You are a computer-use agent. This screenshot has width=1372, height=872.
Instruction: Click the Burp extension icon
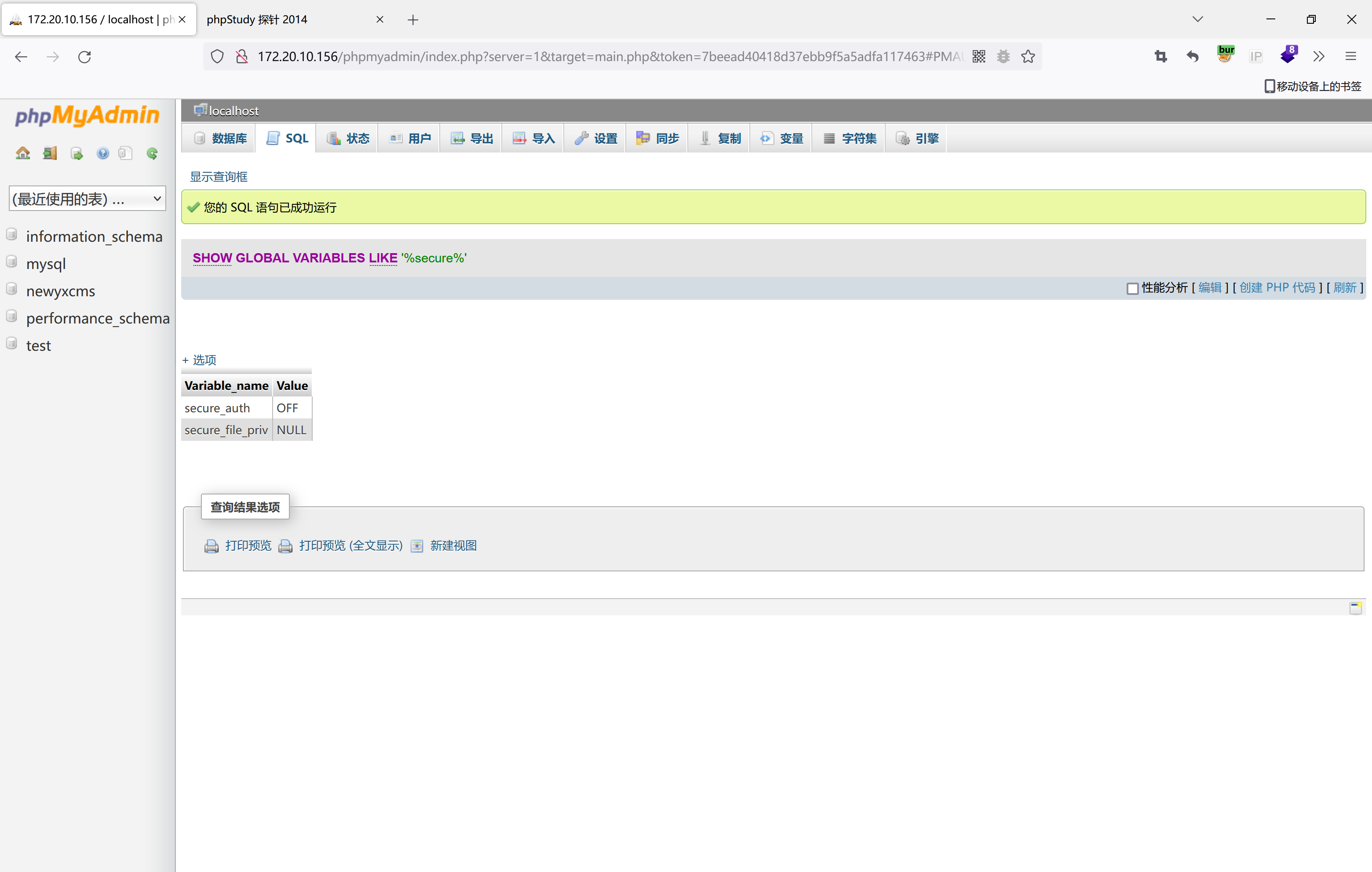pyautogui.click(x=1225, y=55)
